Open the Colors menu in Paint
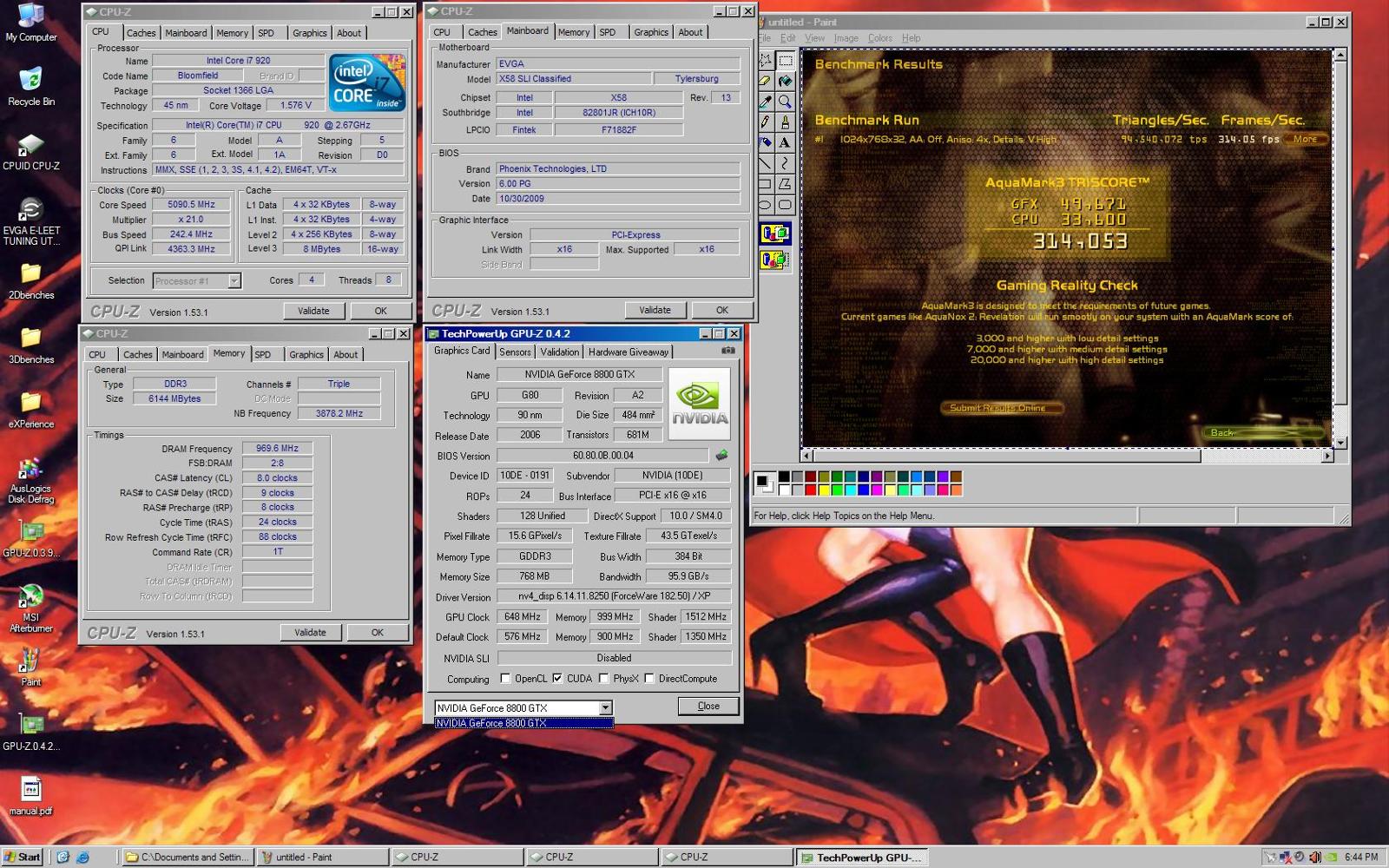1389x868 pixels. tap(879, 38)
